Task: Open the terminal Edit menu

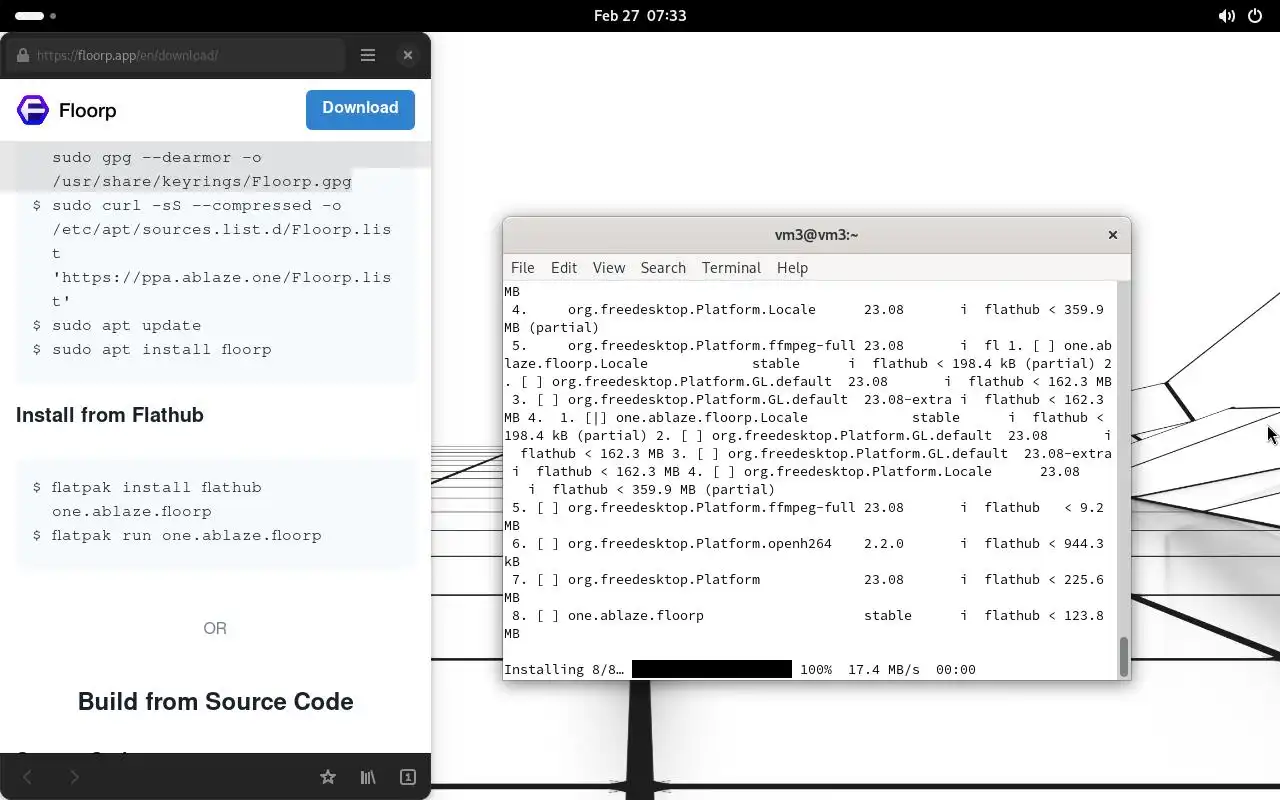Action: point(564,268)
